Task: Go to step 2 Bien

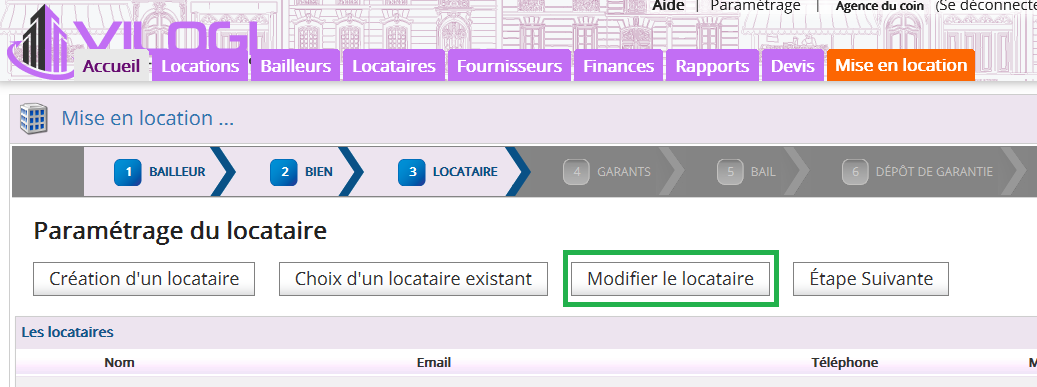Action: tap(301, 172)
